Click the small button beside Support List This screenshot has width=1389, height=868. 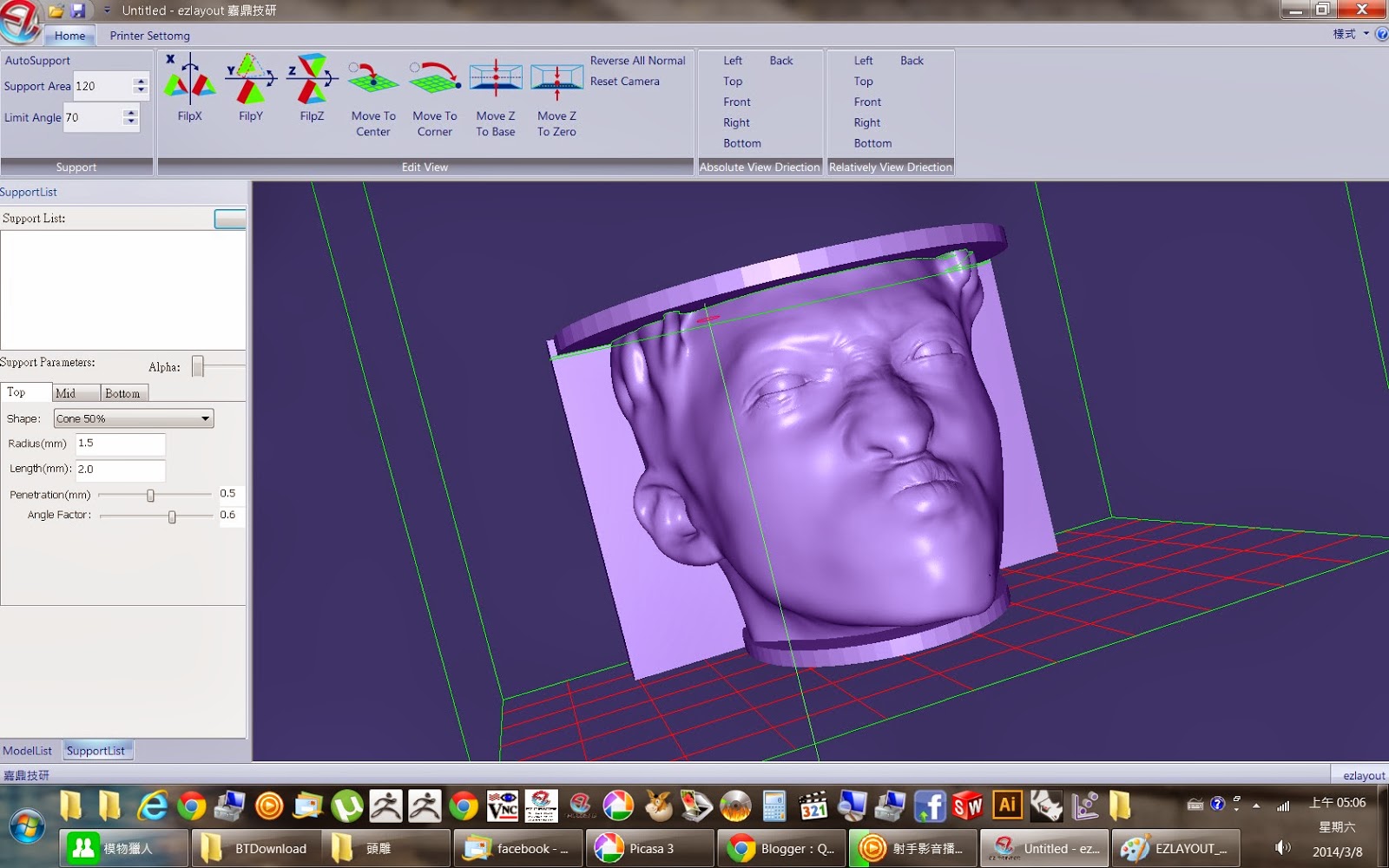pos(230,219)
